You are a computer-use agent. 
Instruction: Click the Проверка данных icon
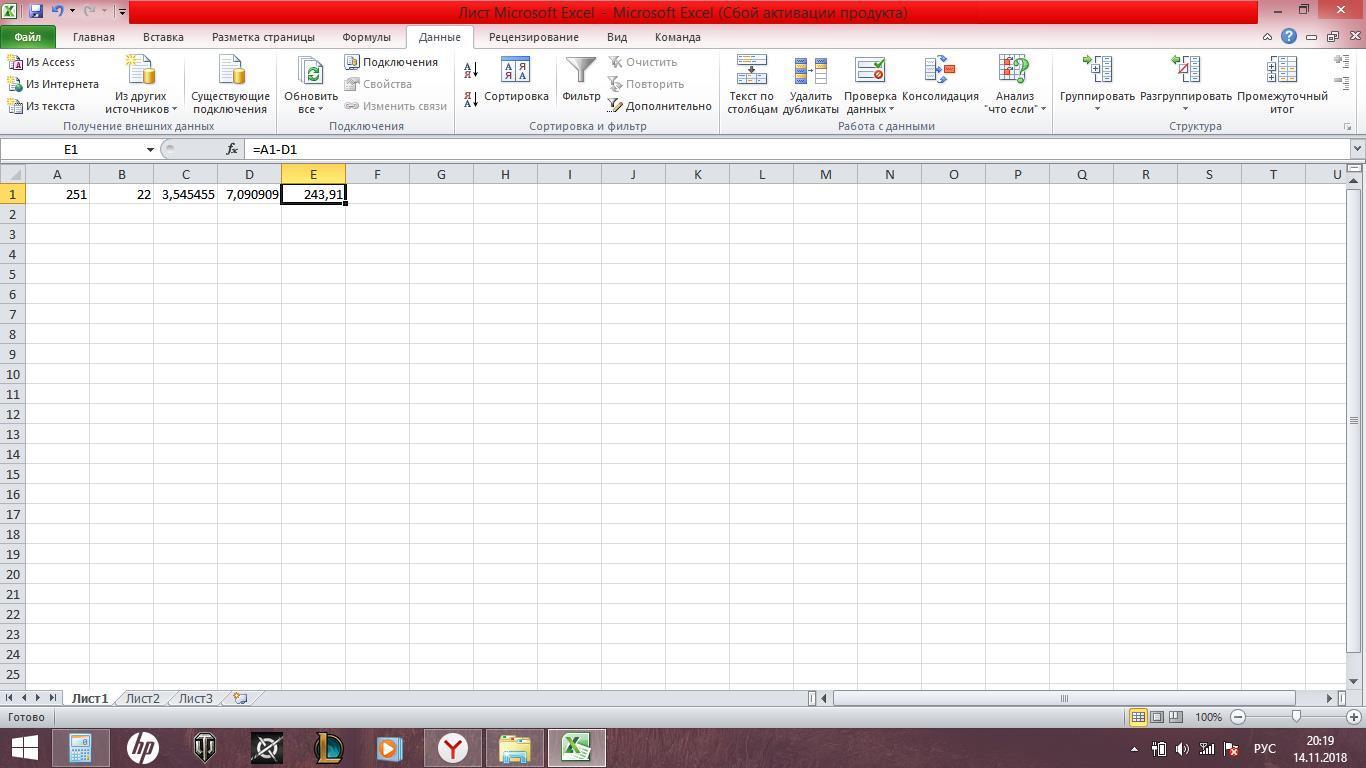tap(869, 70)
